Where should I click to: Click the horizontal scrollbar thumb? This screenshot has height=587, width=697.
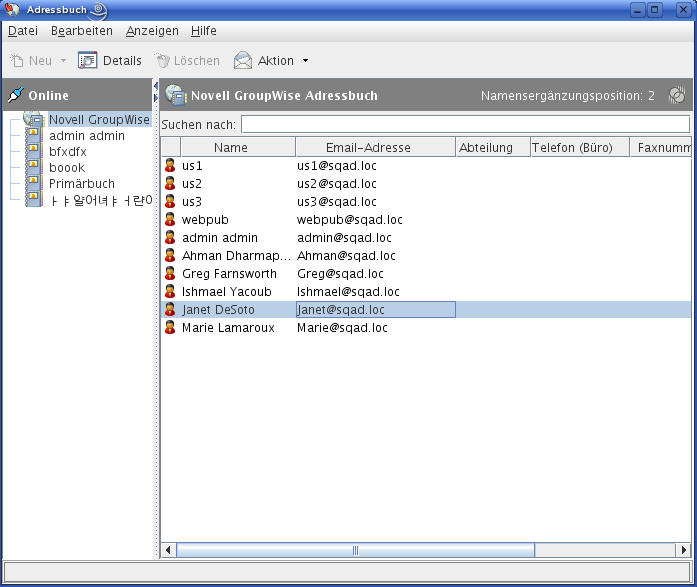(355, 550)
